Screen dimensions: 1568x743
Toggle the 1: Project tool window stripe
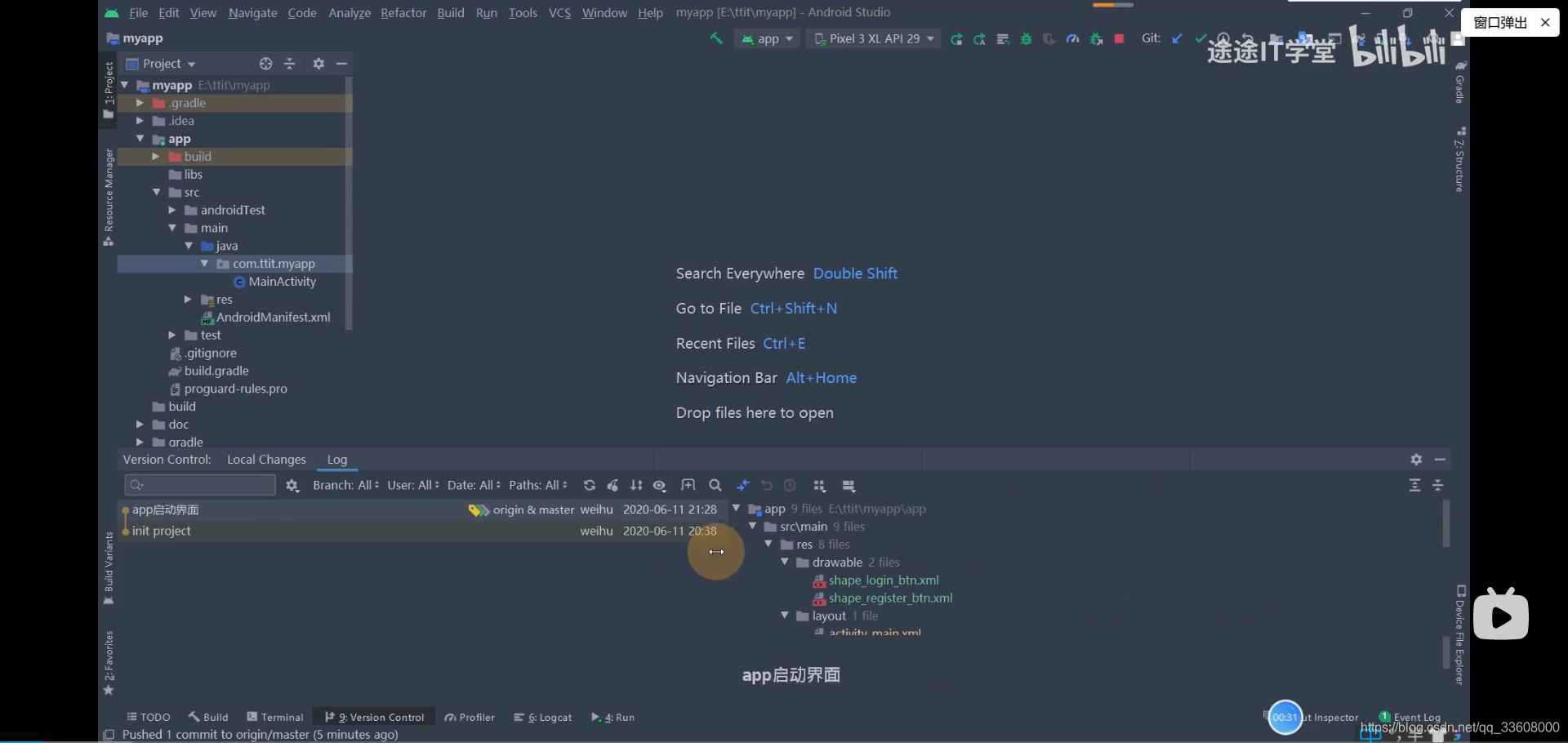pos(108,90)
